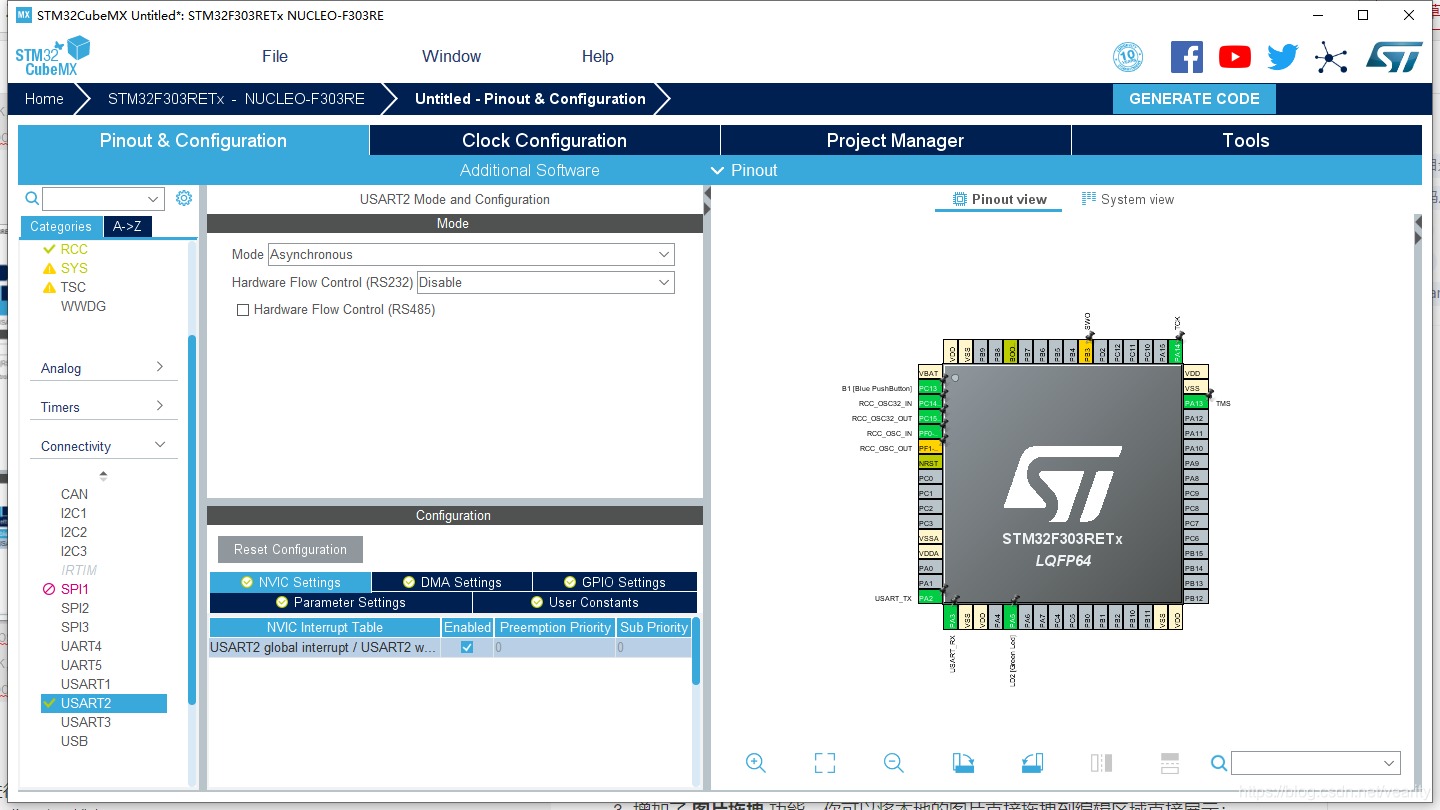Image resolution: width=1440 pixels, height=810 pixels.
Task: Select pin PA13 labeled TMS
Action: point(1196,403)
